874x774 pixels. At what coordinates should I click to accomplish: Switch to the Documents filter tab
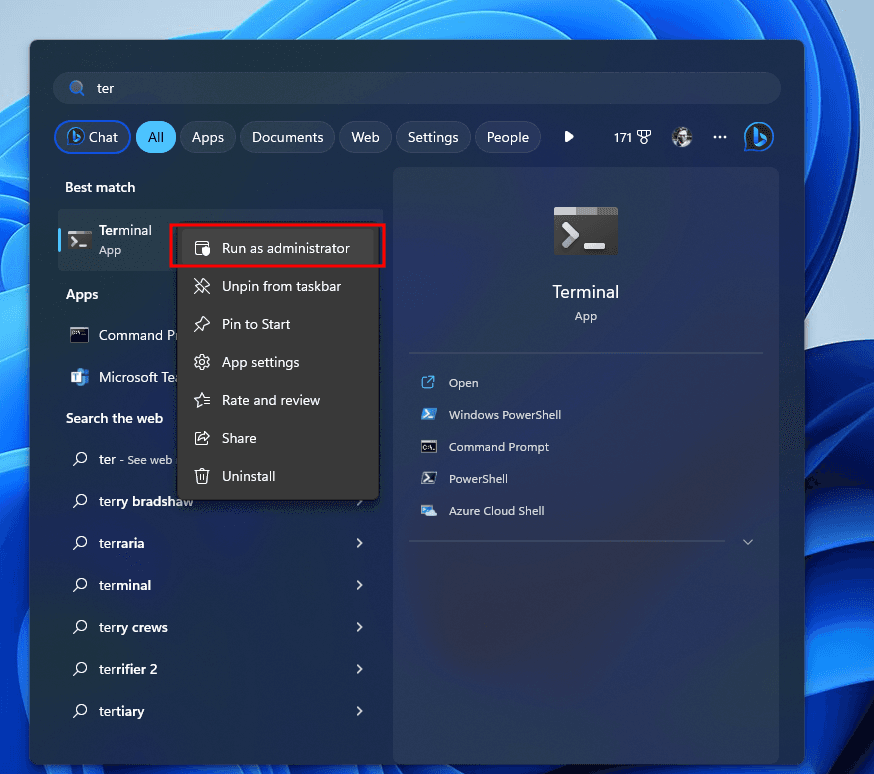click(288, 137)
